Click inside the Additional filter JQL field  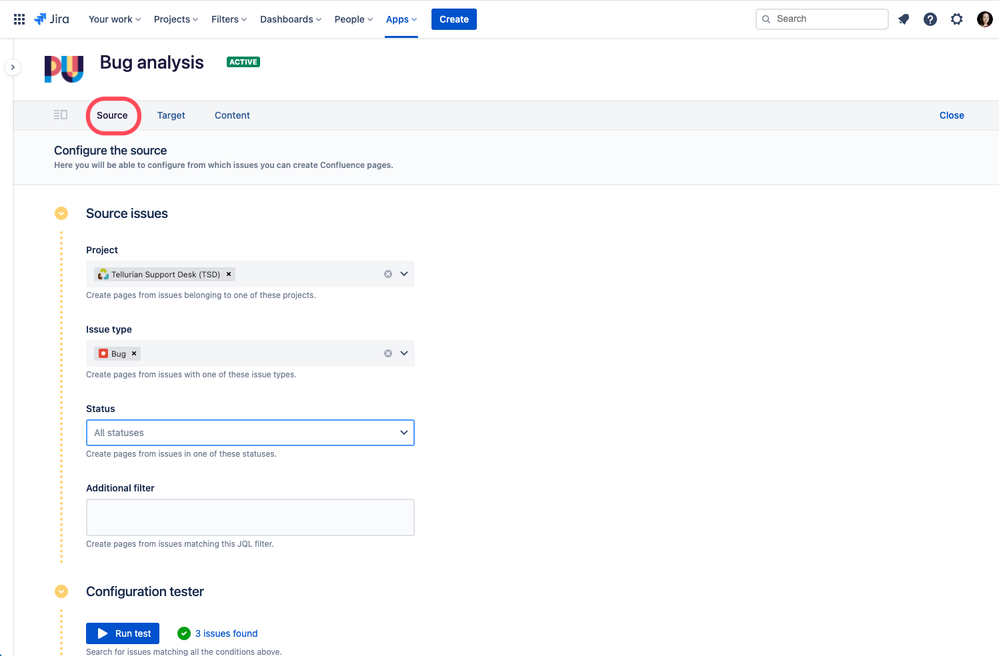tap(249, 516)
